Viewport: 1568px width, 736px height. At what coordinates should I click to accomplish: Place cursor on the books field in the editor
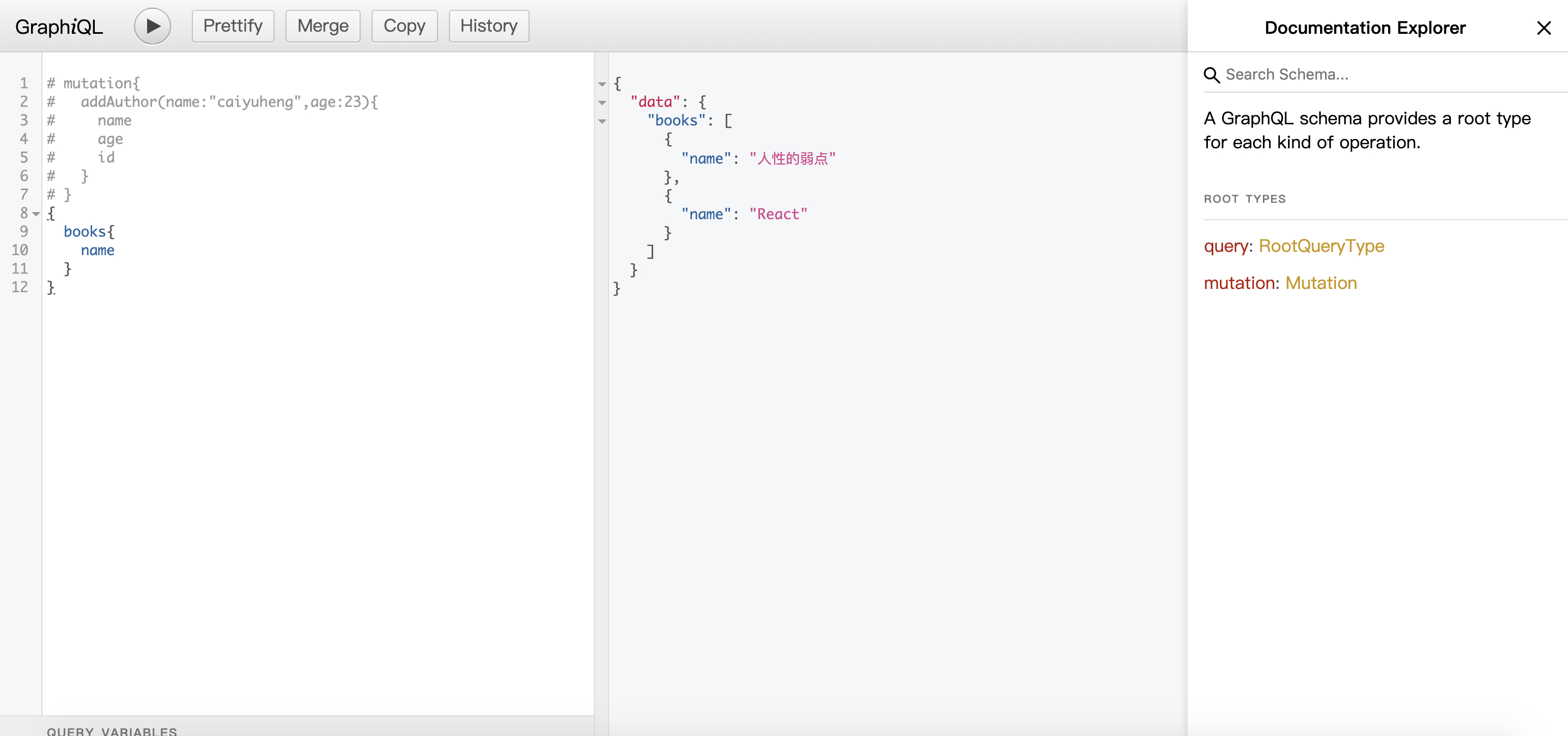pyautogui.click(x=84, y=232)
